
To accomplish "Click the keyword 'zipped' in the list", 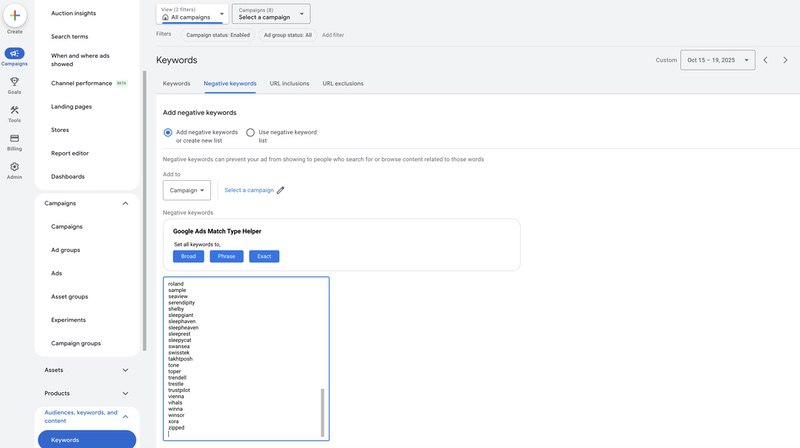I will pyautogui.click(x=177, y=428).
